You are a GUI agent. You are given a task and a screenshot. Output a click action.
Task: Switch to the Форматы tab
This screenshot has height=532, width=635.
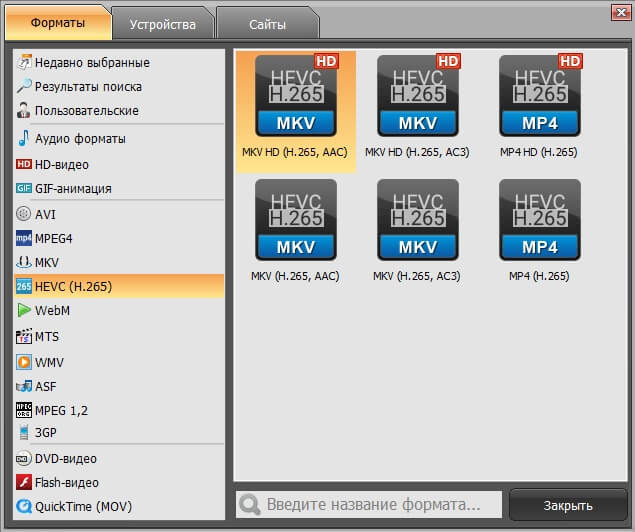[x=58, y=23]
